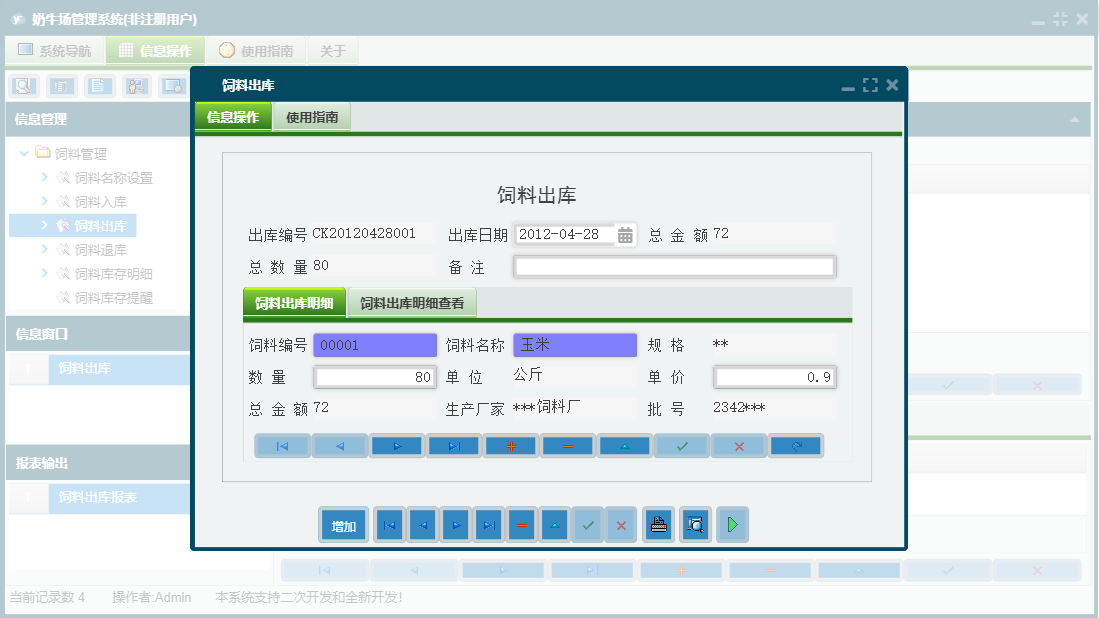The width and height of the screenshot is (1099, 618).
Task: Switch to the 使用指南 tab in the 饲料出库 dialog
Action: click(x=312, y=117)
